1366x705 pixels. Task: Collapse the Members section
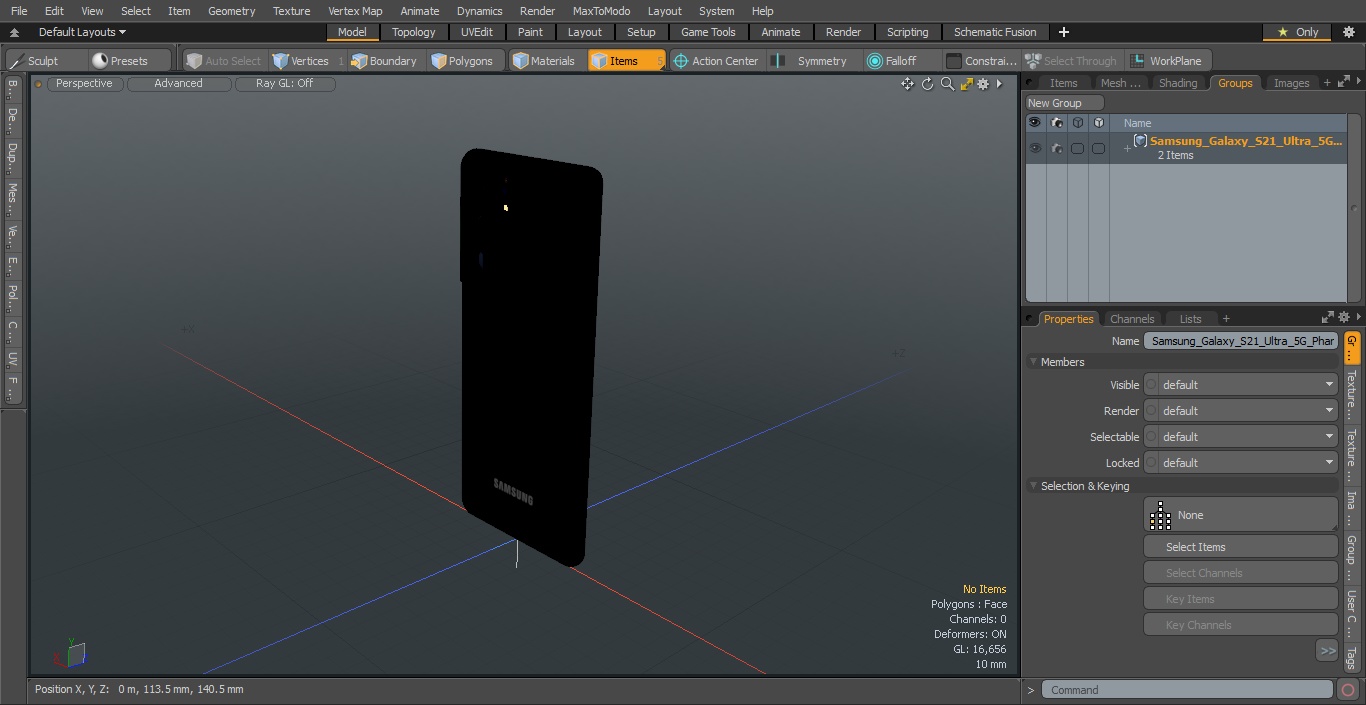(x=1033, y=362)
